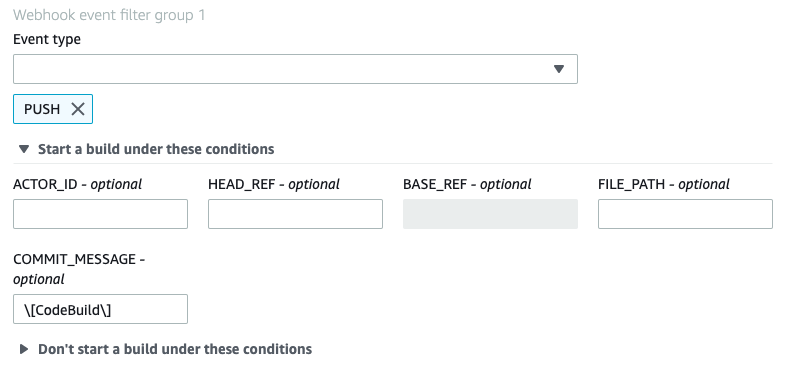Click the ACTOR_ID - optional label

click(x=78, y=184)
